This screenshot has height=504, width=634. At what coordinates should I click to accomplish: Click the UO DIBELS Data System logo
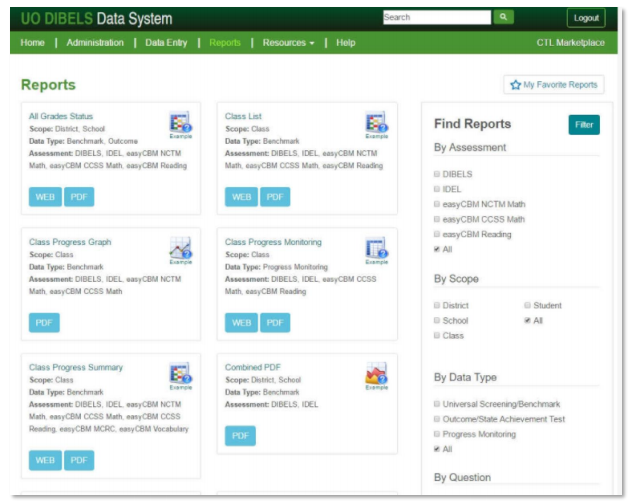pyautogui.click(x=96, y=19)
